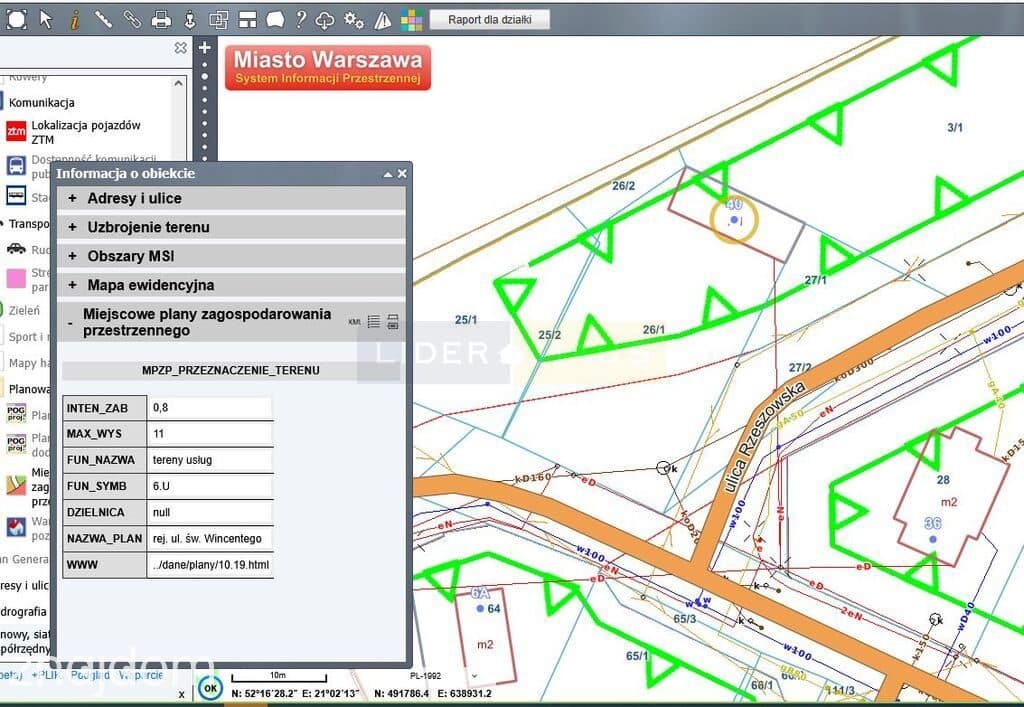Viewport: 1024px width, 707px height.
Task: Click the rej. ul. św. Wincentego value
Action: pos(210,539)
